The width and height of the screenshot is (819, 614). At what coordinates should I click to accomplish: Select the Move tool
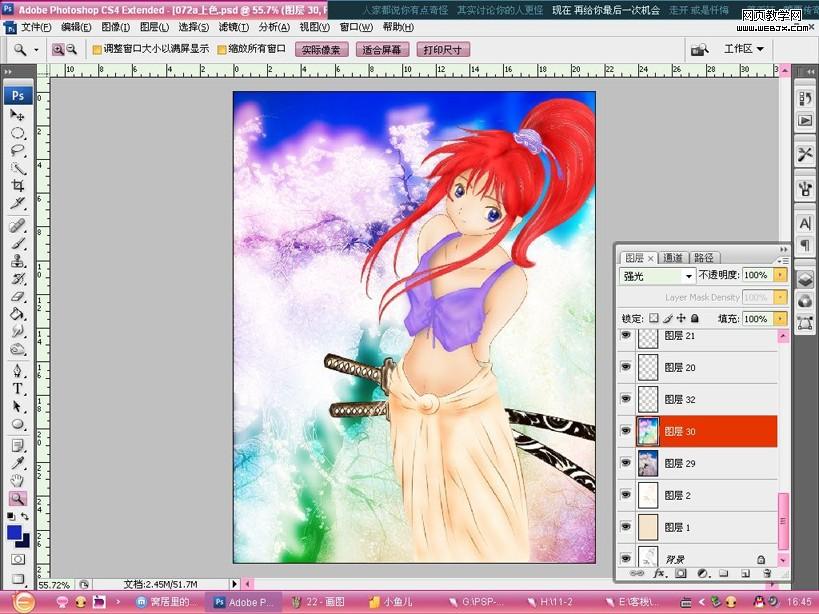(x=18, y=116)
